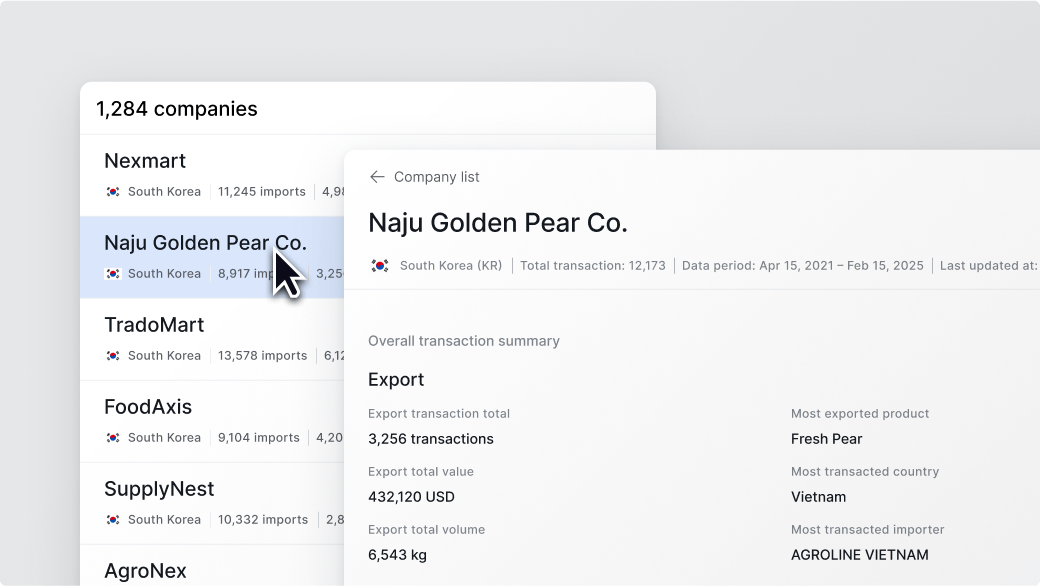Click the flag icon in SupplyNest row
The width and height of the screenshot is (1040, 586).
click(x=113, y=520)
